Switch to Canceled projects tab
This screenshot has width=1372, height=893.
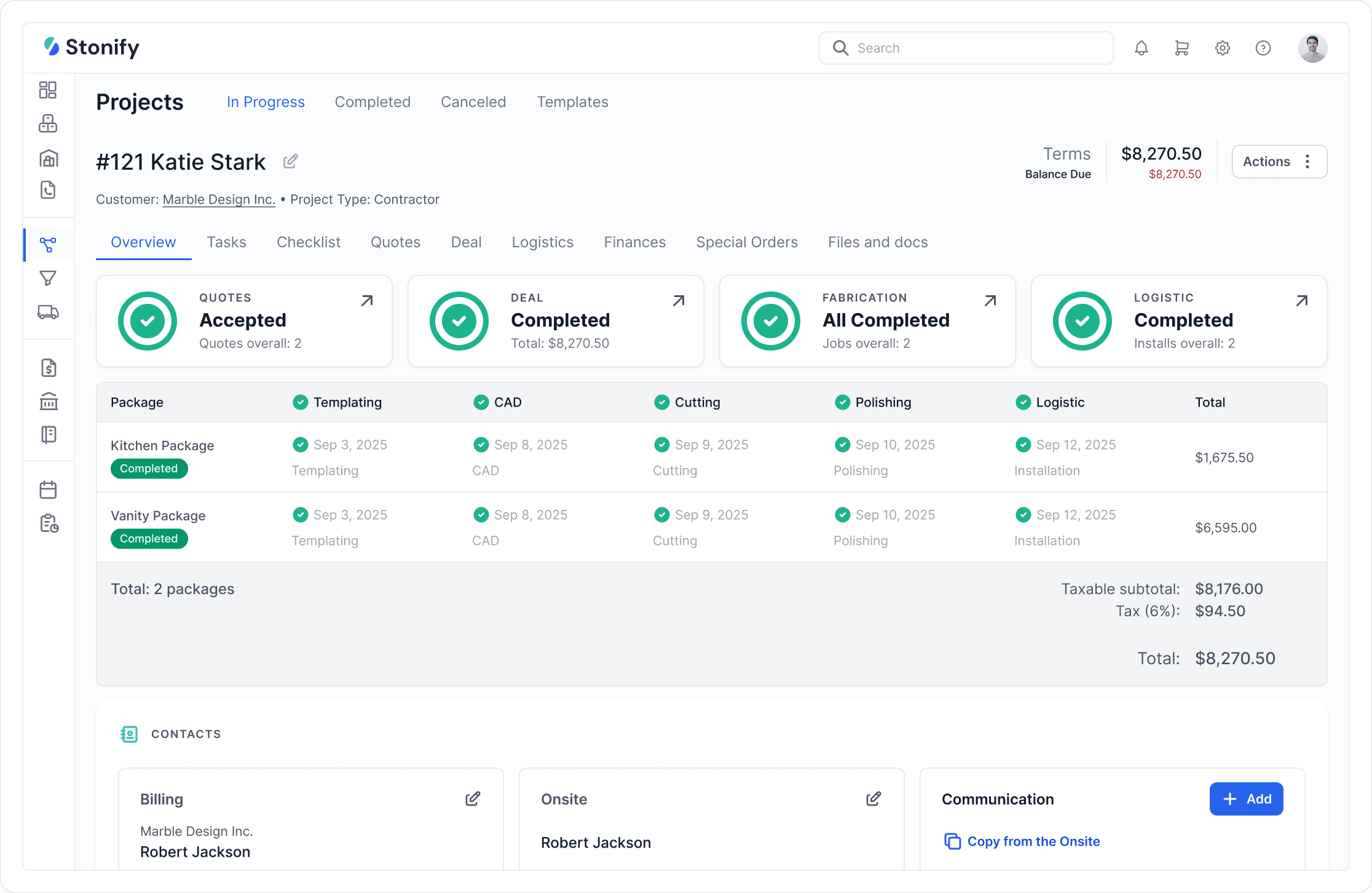point(473,102)
